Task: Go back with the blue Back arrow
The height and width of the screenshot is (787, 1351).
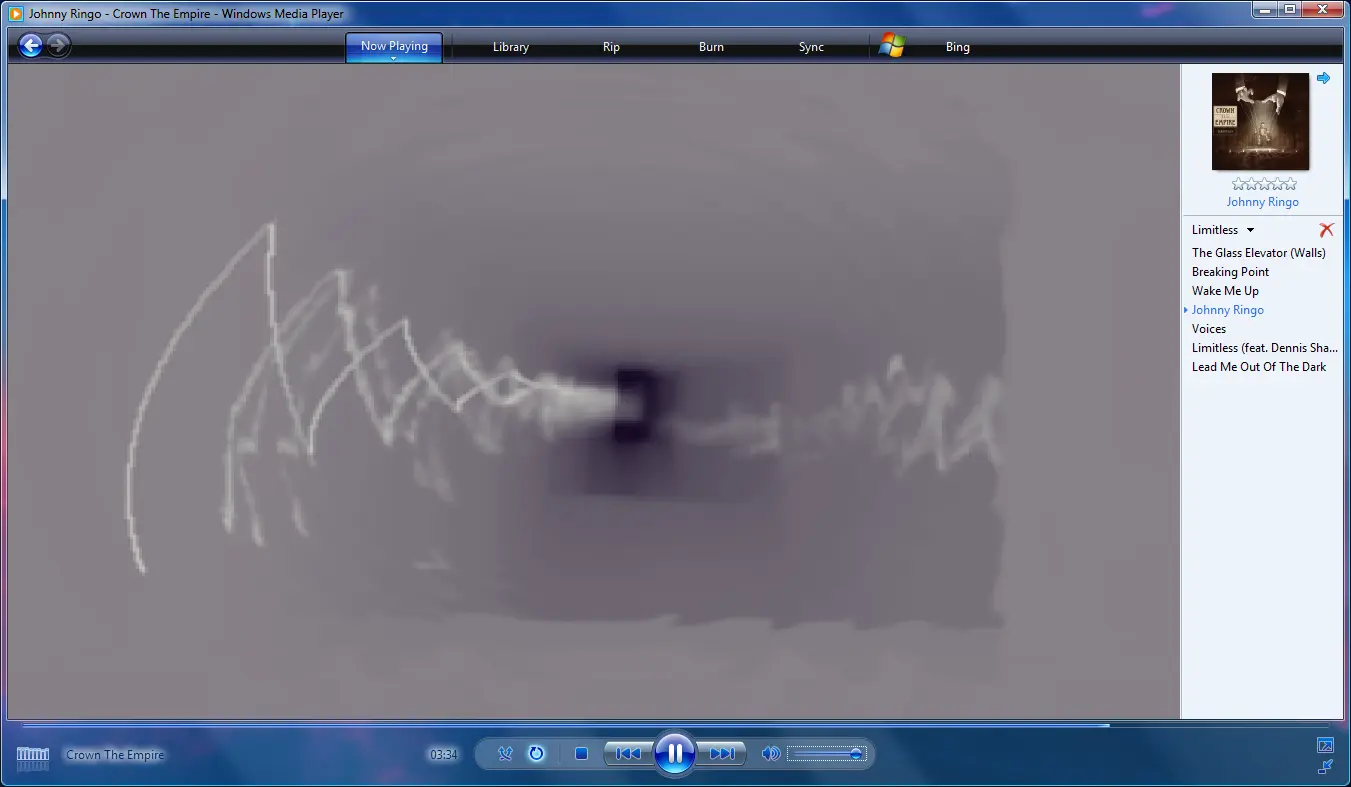Action: [31, 45]
